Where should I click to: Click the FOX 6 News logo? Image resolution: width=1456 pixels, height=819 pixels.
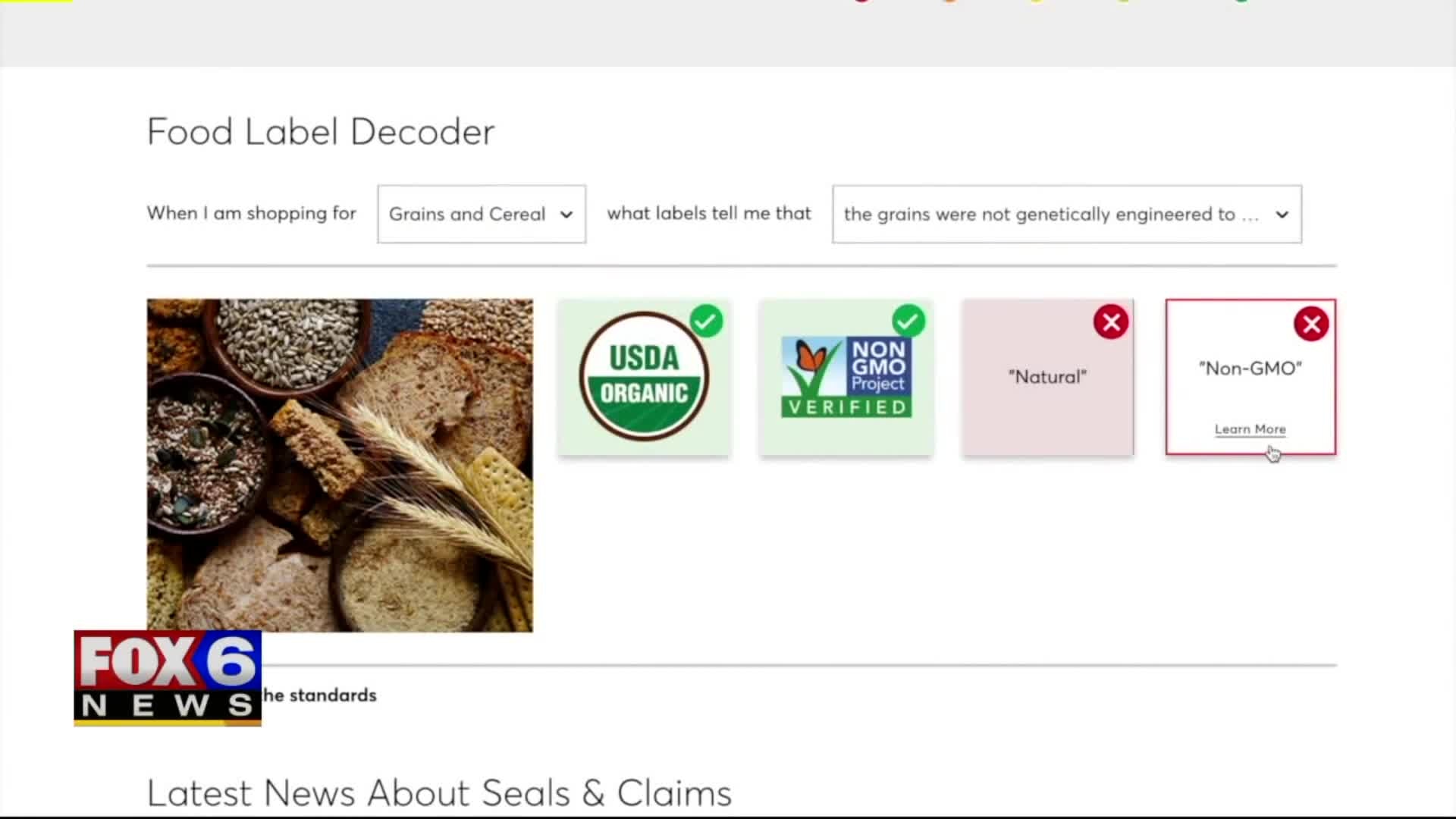pos(168,678)
